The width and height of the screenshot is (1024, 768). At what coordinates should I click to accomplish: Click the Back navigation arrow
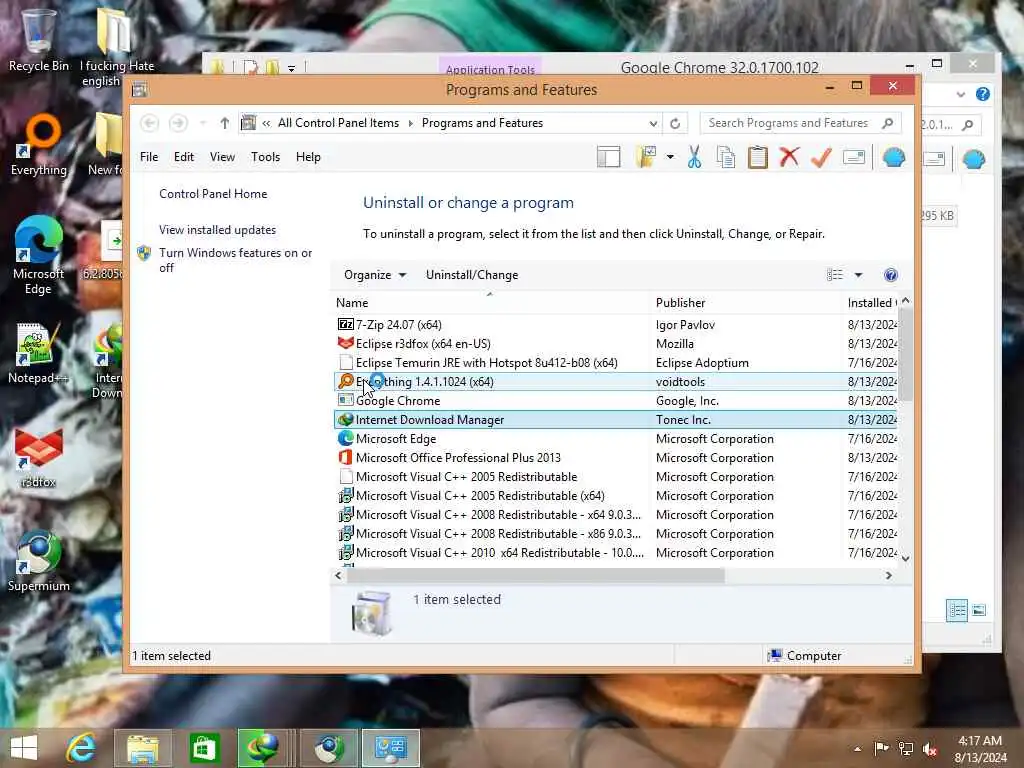(x=150, y=123)
